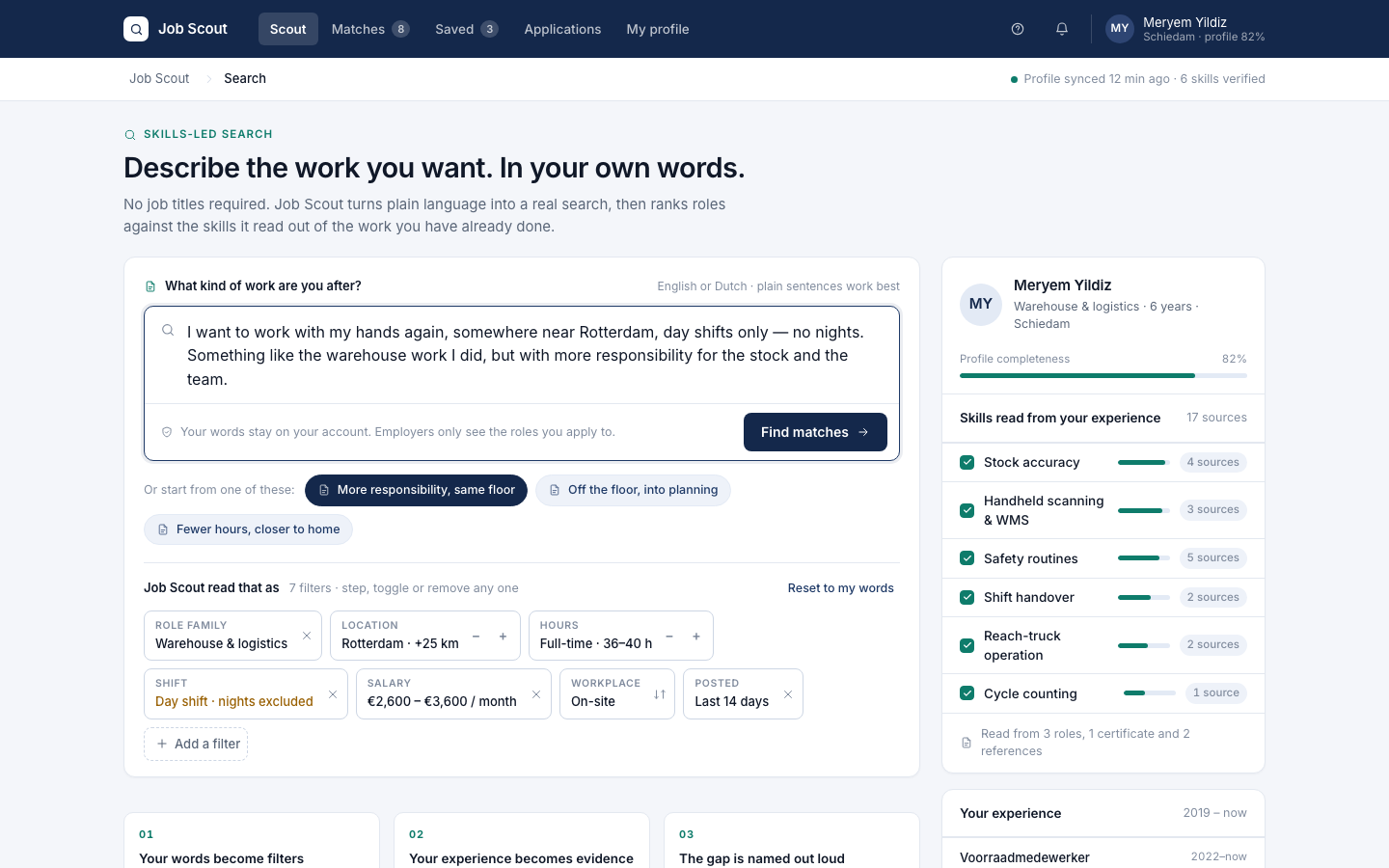Click Reset to my words link
The height and width of the screenshot is (868, 1389).
pos(841,588)
